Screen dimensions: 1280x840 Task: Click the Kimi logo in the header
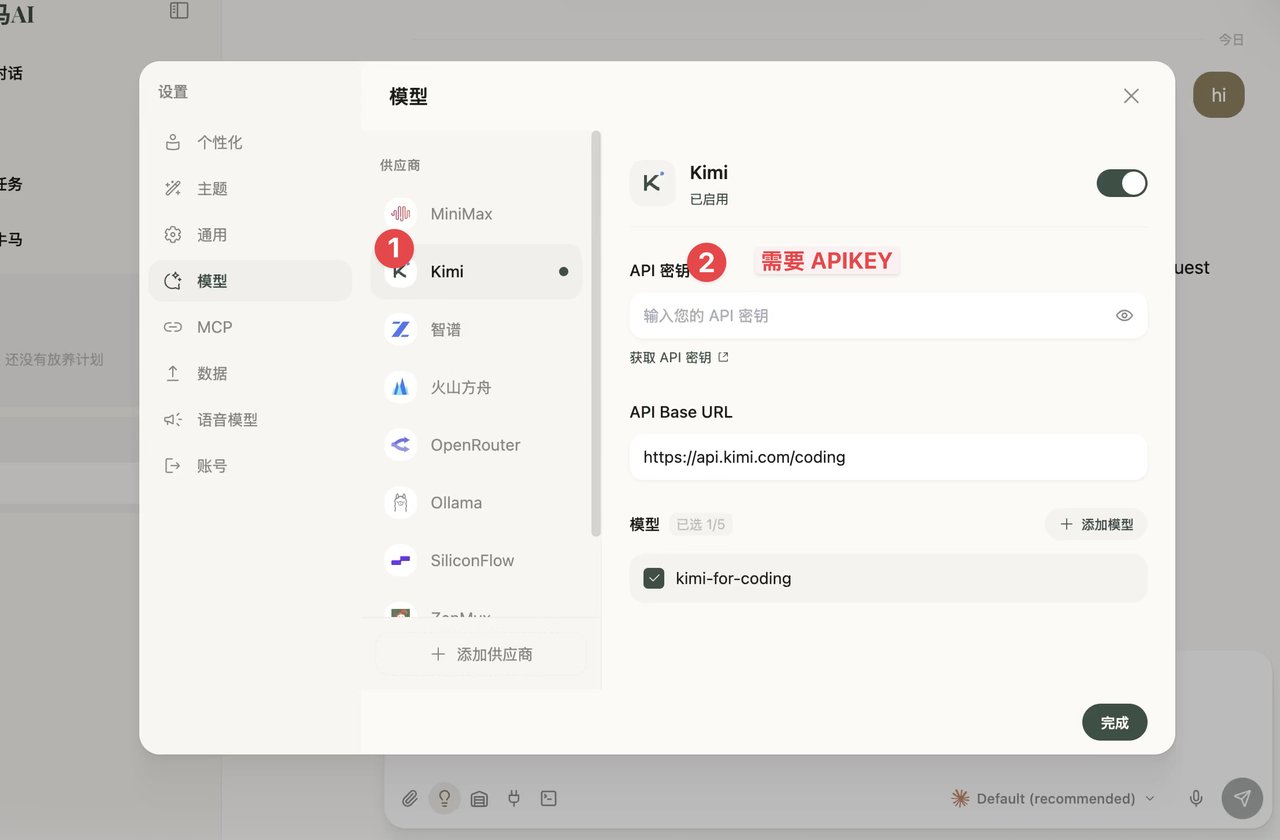[x=653, y=183]
